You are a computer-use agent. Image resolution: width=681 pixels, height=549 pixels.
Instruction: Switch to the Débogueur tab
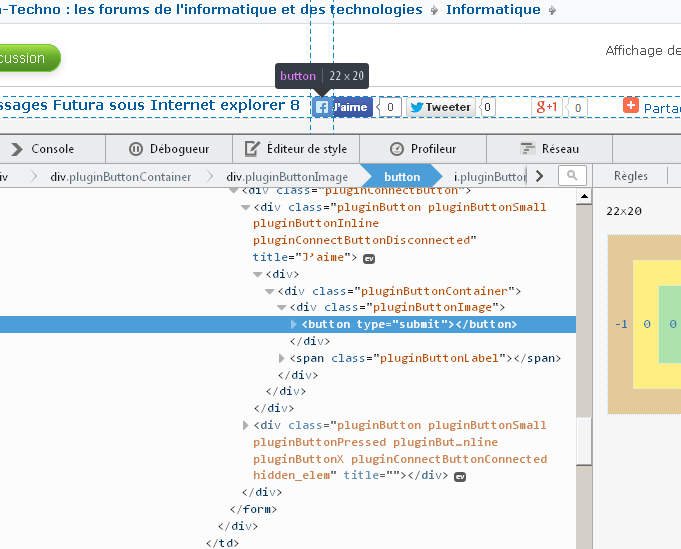(x=169, y=149)
